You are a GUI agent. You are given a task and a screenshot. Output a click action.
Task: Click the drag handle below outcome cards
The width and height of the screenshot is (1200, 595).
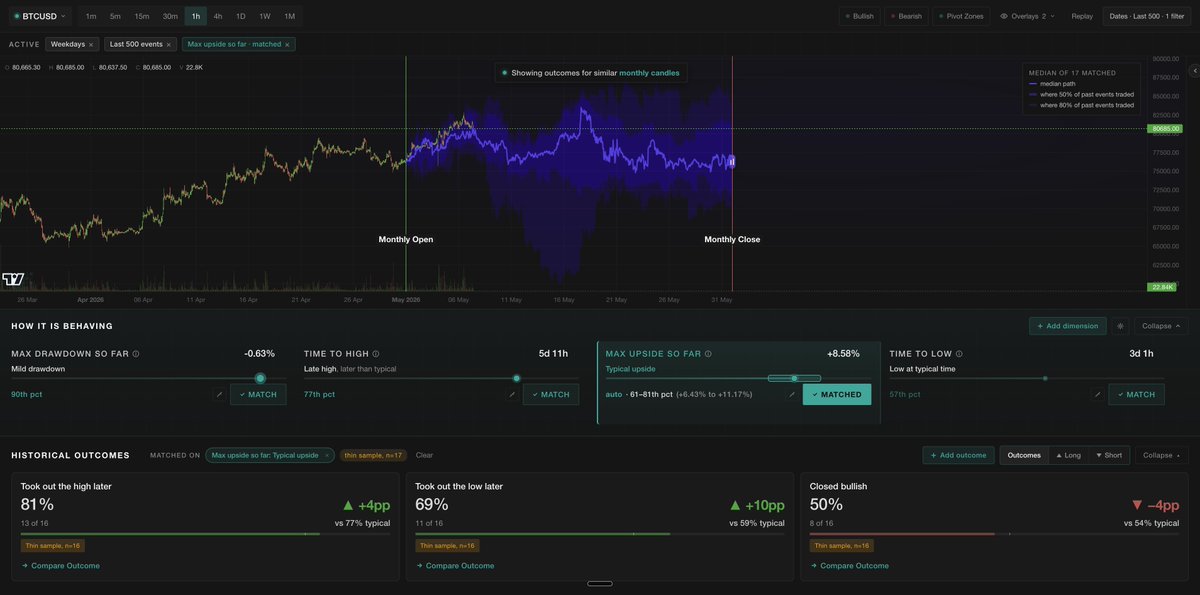599,583
